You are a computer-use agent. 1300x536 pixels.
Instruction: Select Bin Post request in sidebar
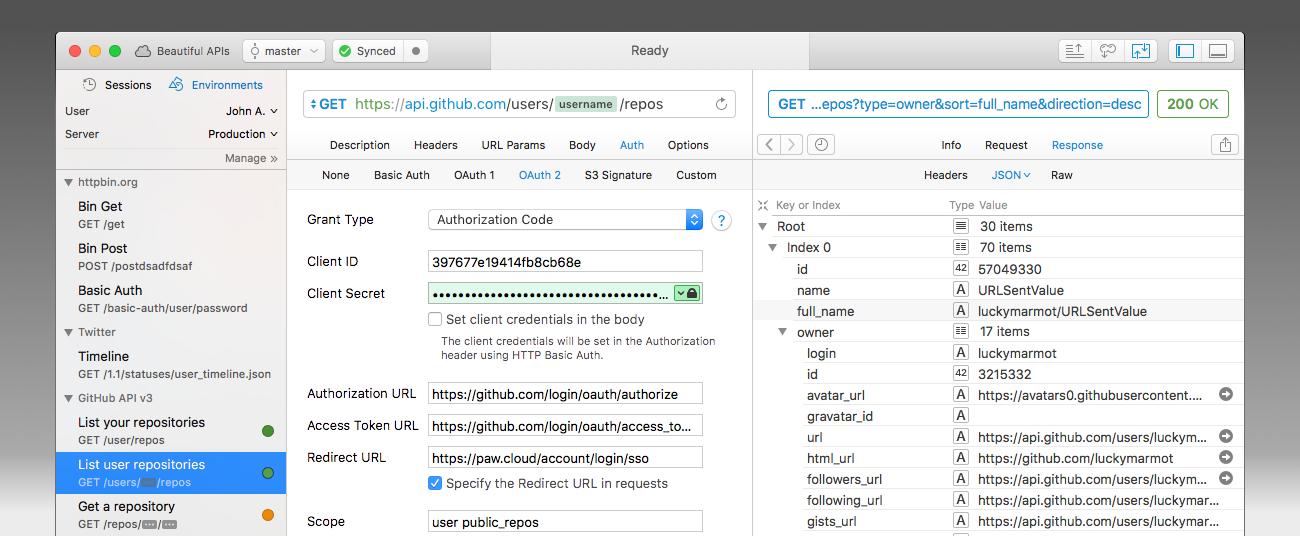coord(171,256)
